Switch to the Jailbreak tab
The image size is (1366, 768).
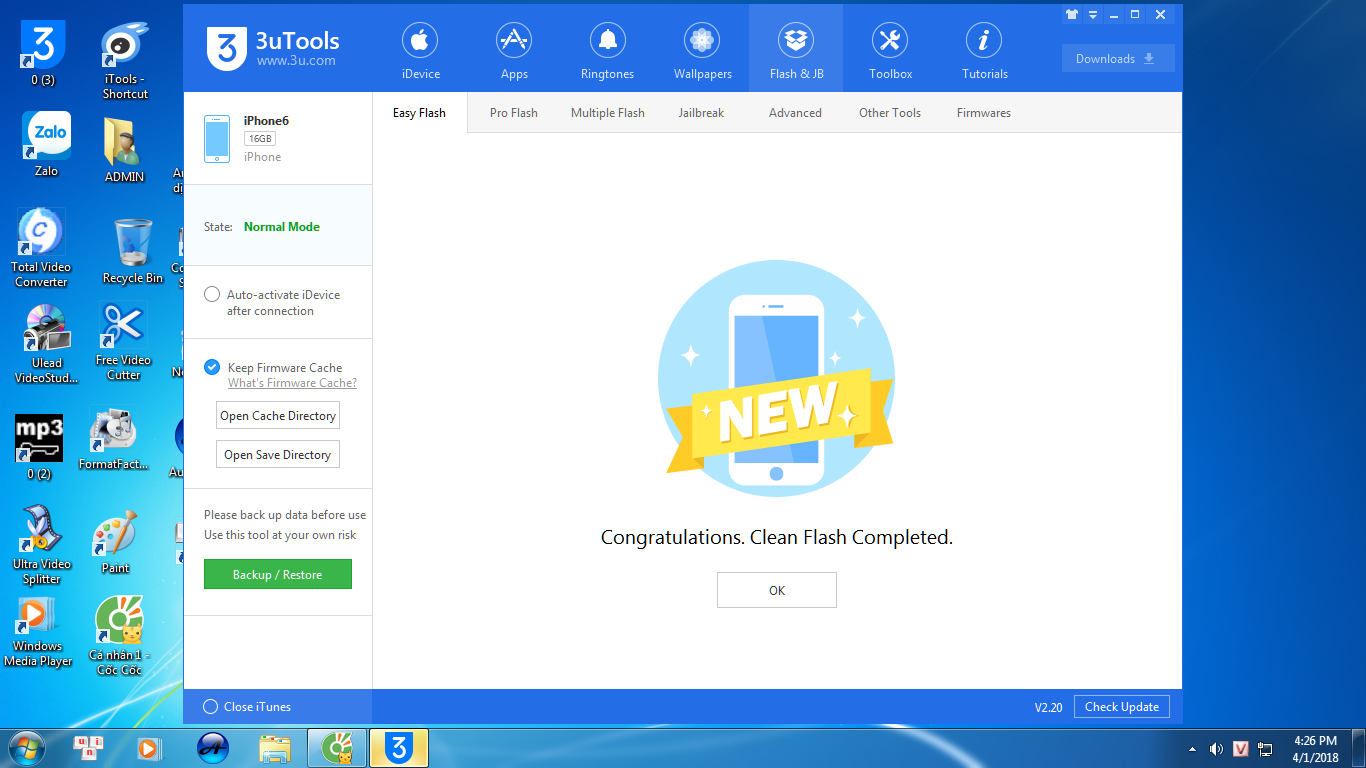(701, 113)
